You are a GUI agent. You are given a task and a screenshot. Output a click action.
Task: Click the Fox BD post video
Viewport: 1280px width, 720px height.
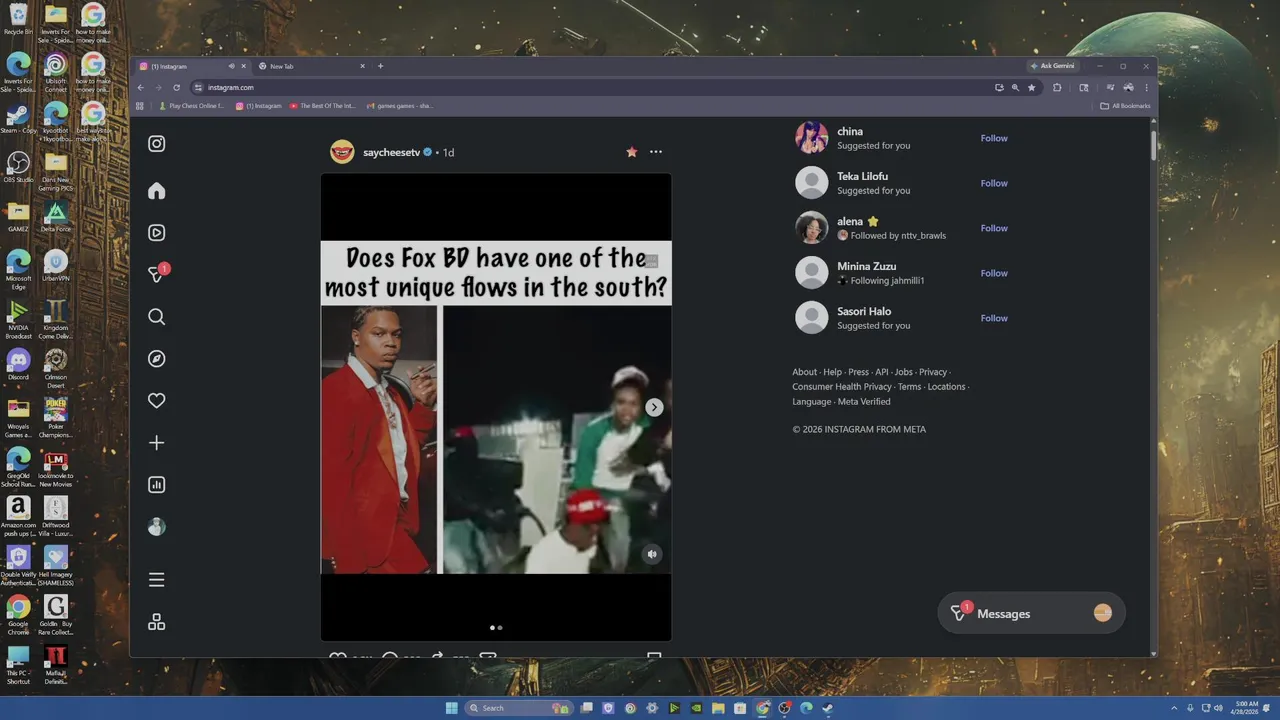(x=496, y=407)
